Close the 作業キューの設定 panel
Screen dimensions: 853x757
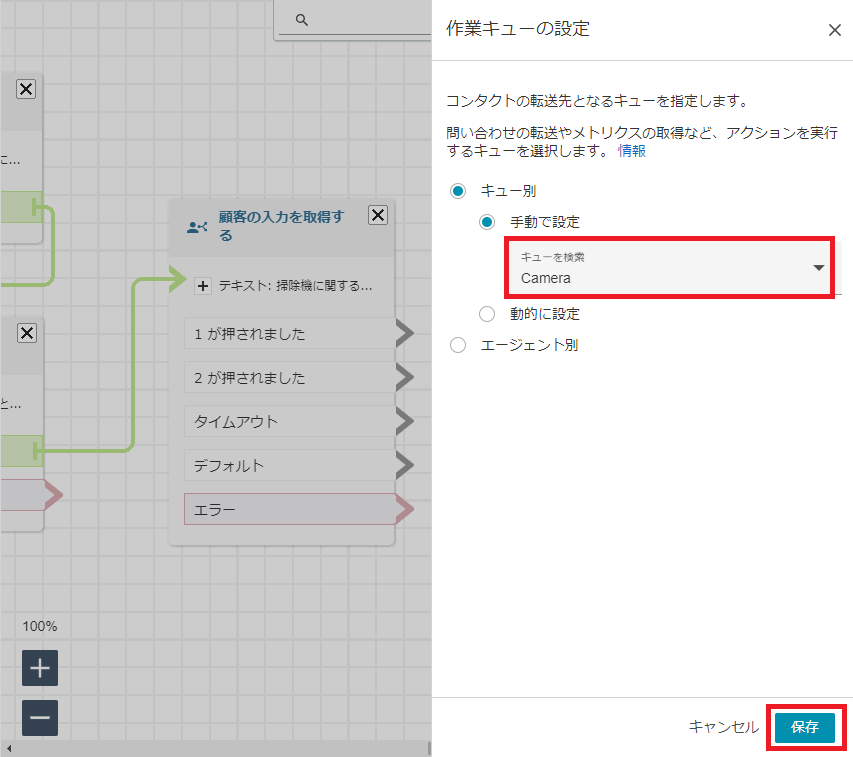pyautogui.click(x=835, y=30)
